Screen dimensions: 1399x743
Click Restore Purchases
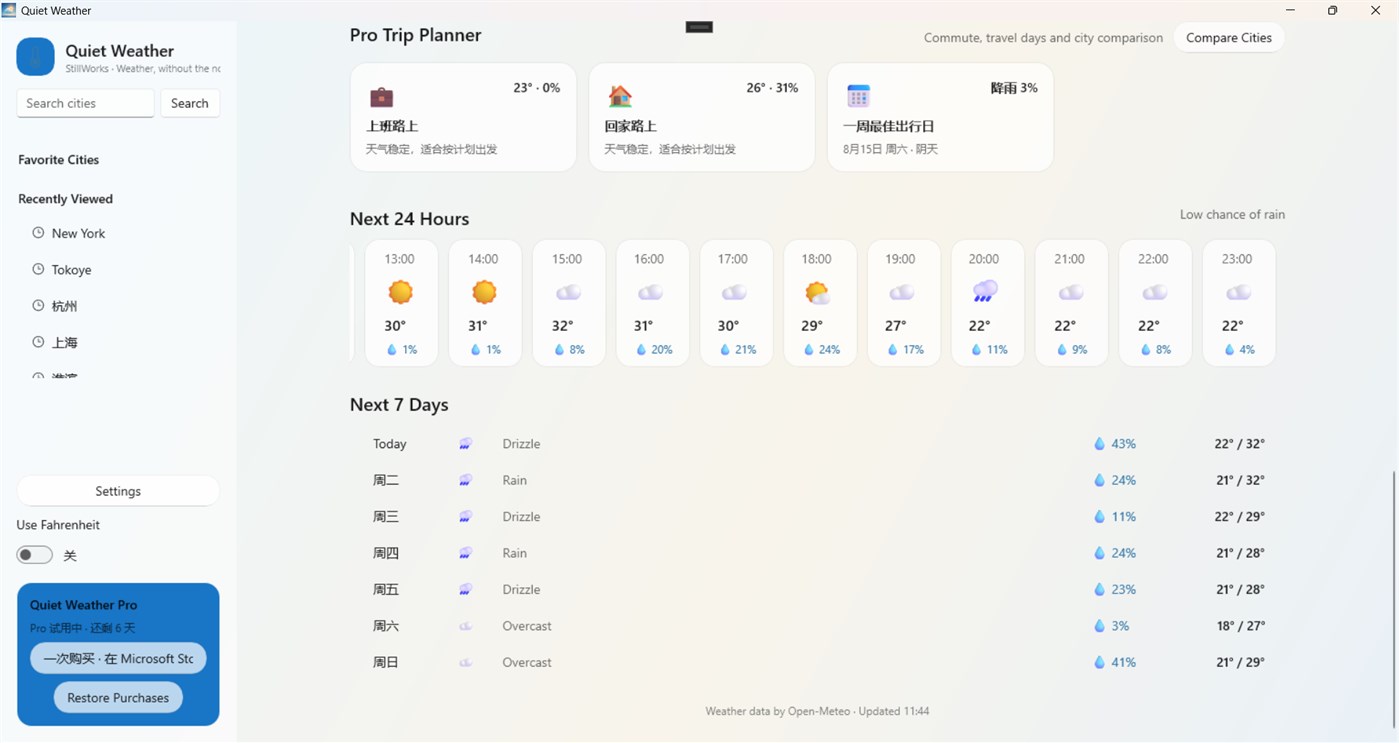118,698
